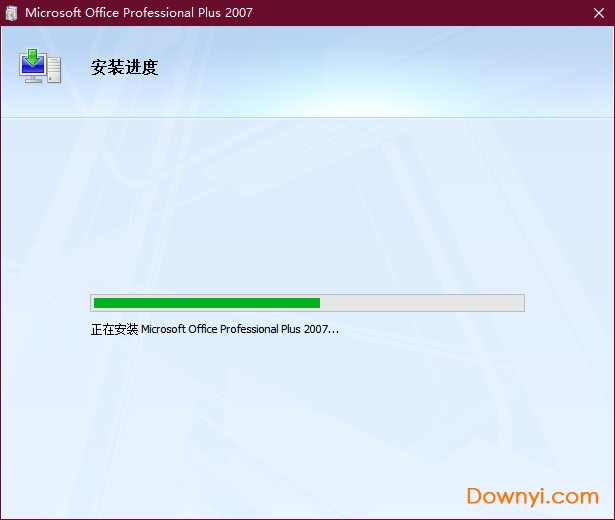
Task: Click the green download arrow on setup icon
Action: point(33,56)
